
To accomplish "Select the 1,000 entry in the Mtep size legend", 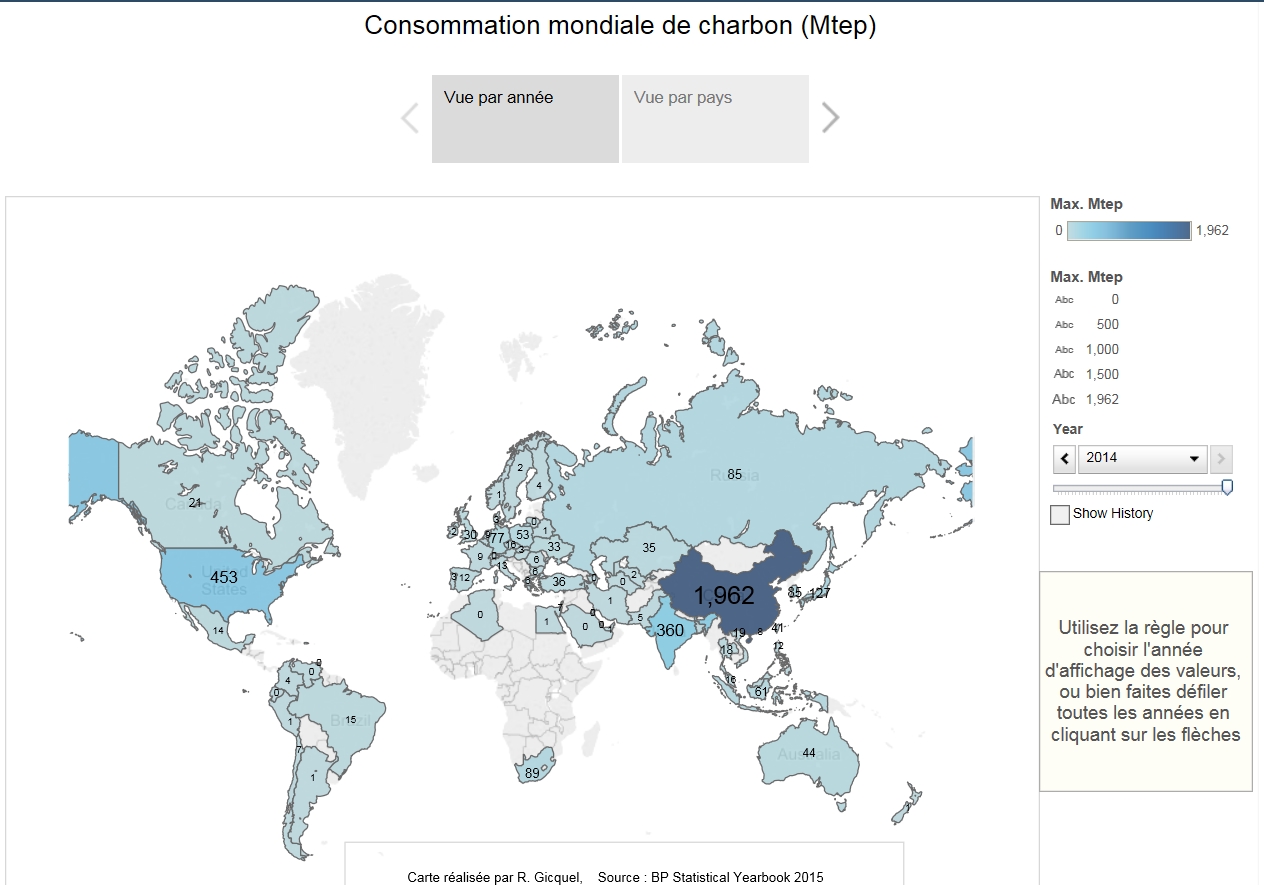I will 1087,349.
